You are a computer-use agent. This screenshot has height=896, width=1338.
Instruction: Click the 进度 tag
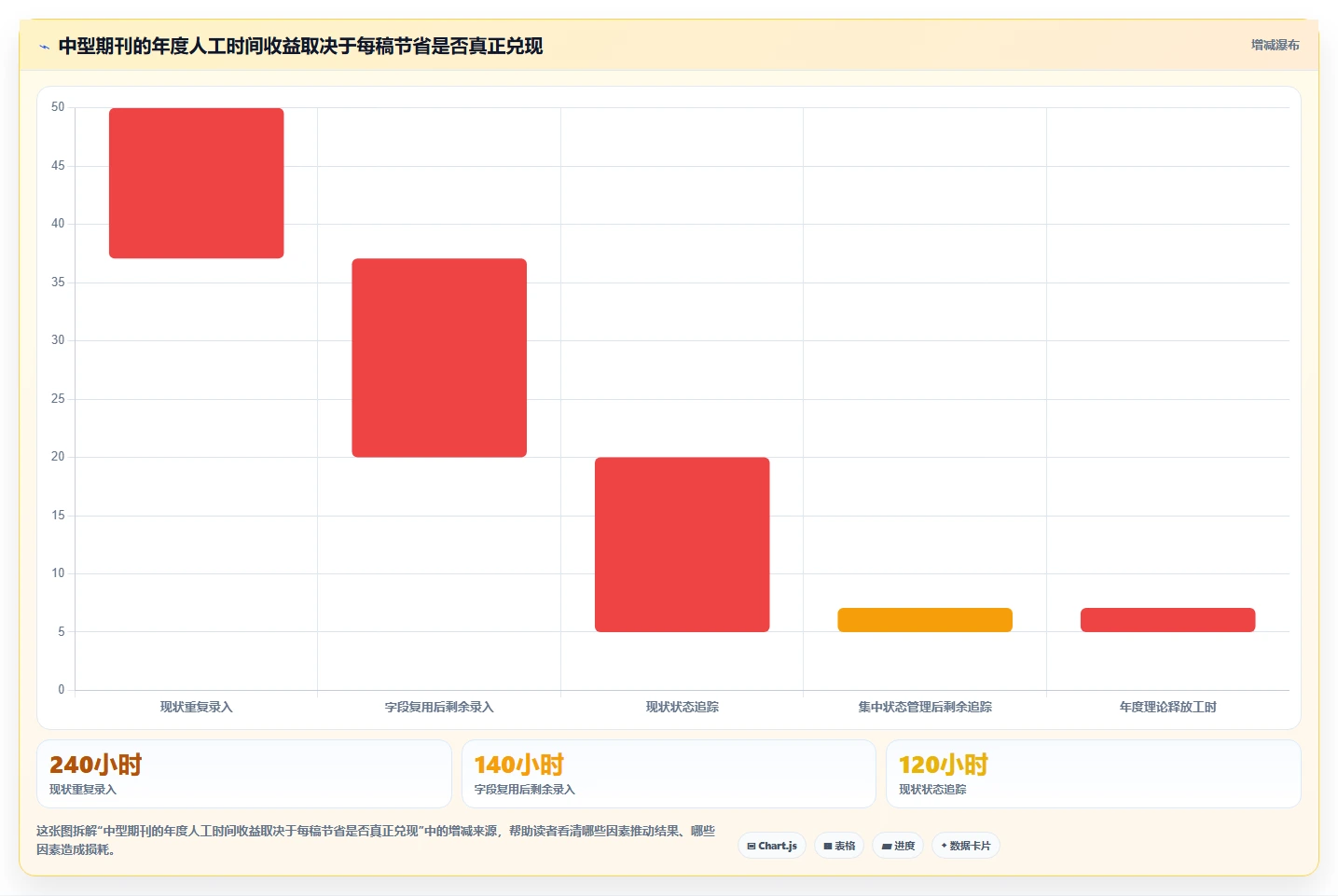tap(898, 846)
